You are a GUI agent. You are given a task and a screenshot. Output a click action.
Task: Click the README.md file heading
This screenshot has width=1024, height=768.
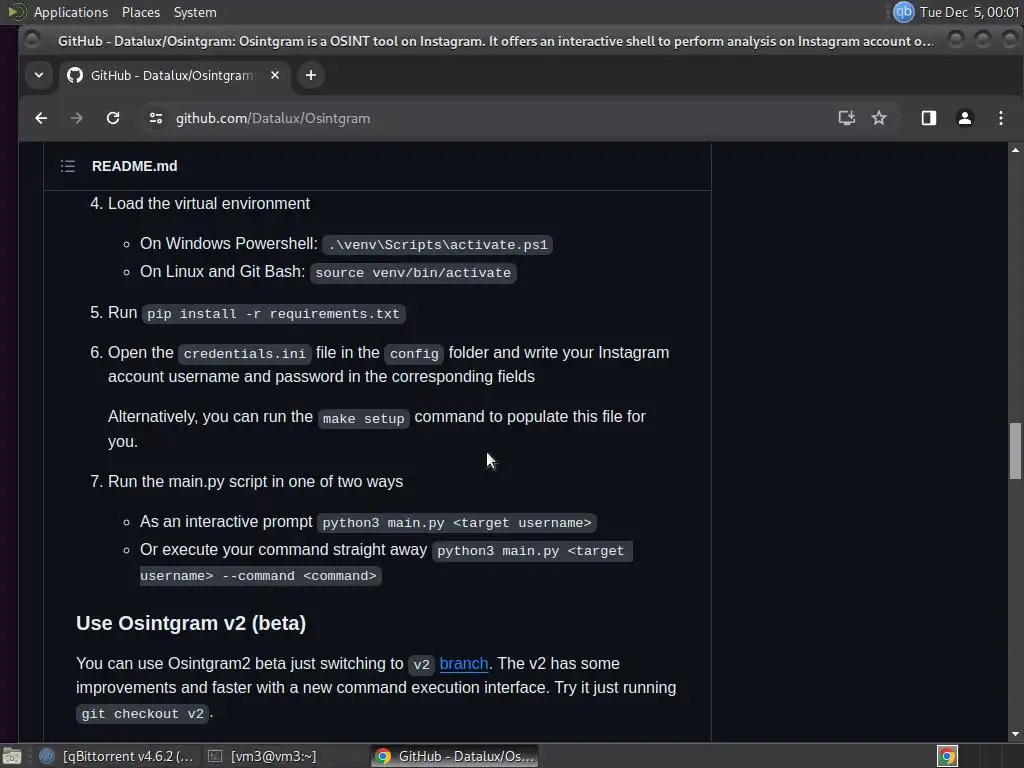tap(135, 166)
